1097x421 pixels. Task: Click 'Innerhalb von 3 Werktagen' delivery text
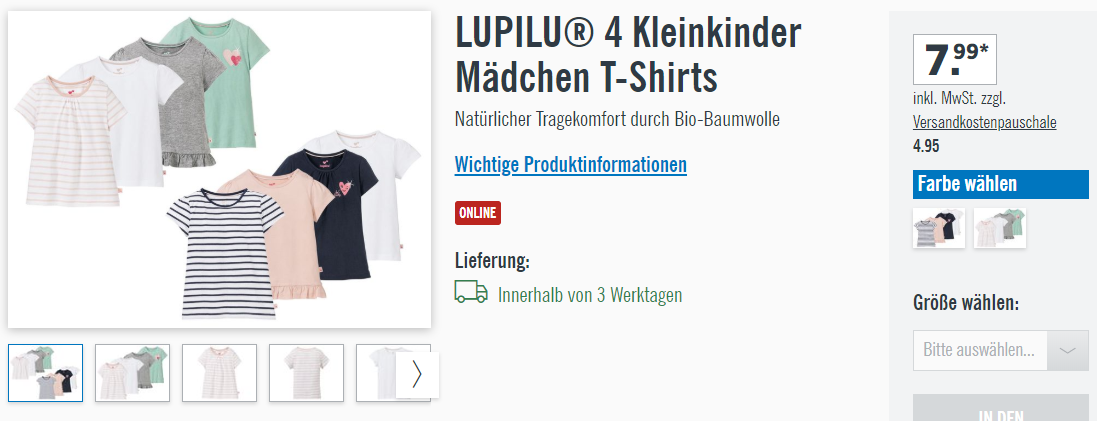click(x=590, y=295)
